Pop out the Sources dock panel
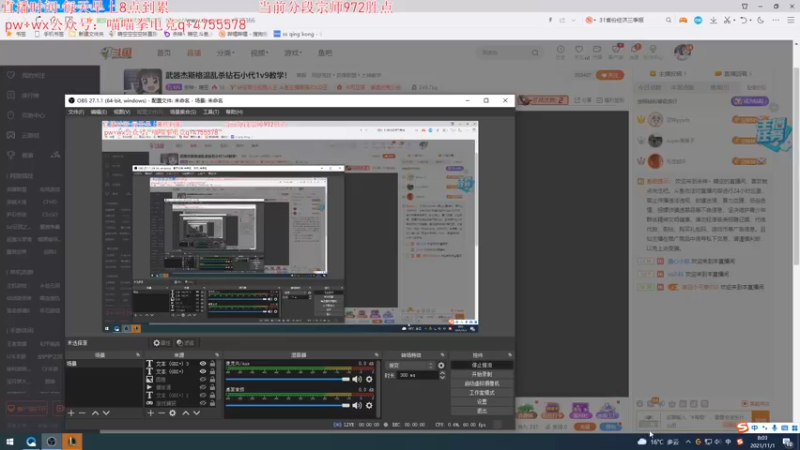The width and height of the screenshot is (800, 450). [x=217, y=355]
